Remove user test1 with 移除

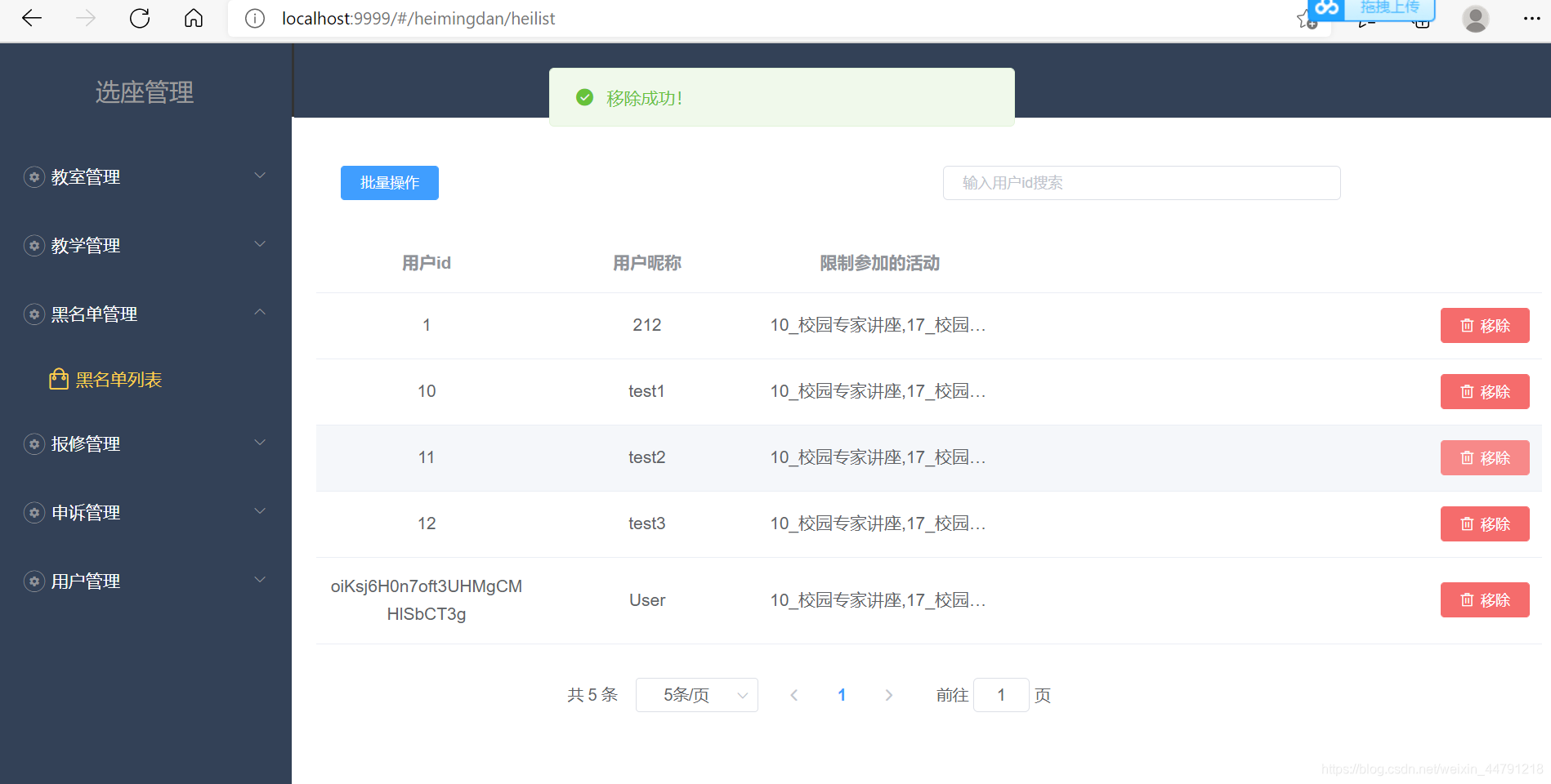[1485, 391]
